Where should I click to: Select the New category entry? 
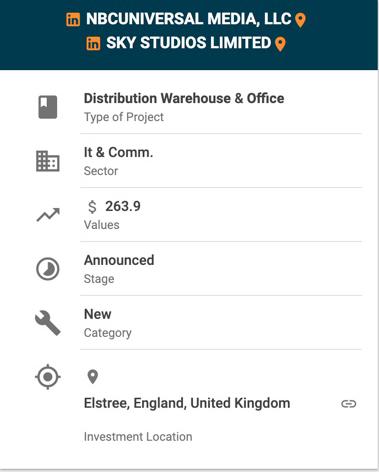(x=98, y=314)
